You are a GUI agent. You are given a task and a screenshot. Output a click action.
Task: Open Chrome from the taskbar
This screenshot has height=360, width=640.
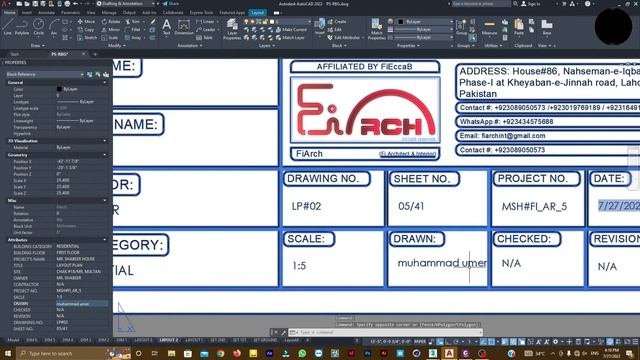click(x=220, y=353)
